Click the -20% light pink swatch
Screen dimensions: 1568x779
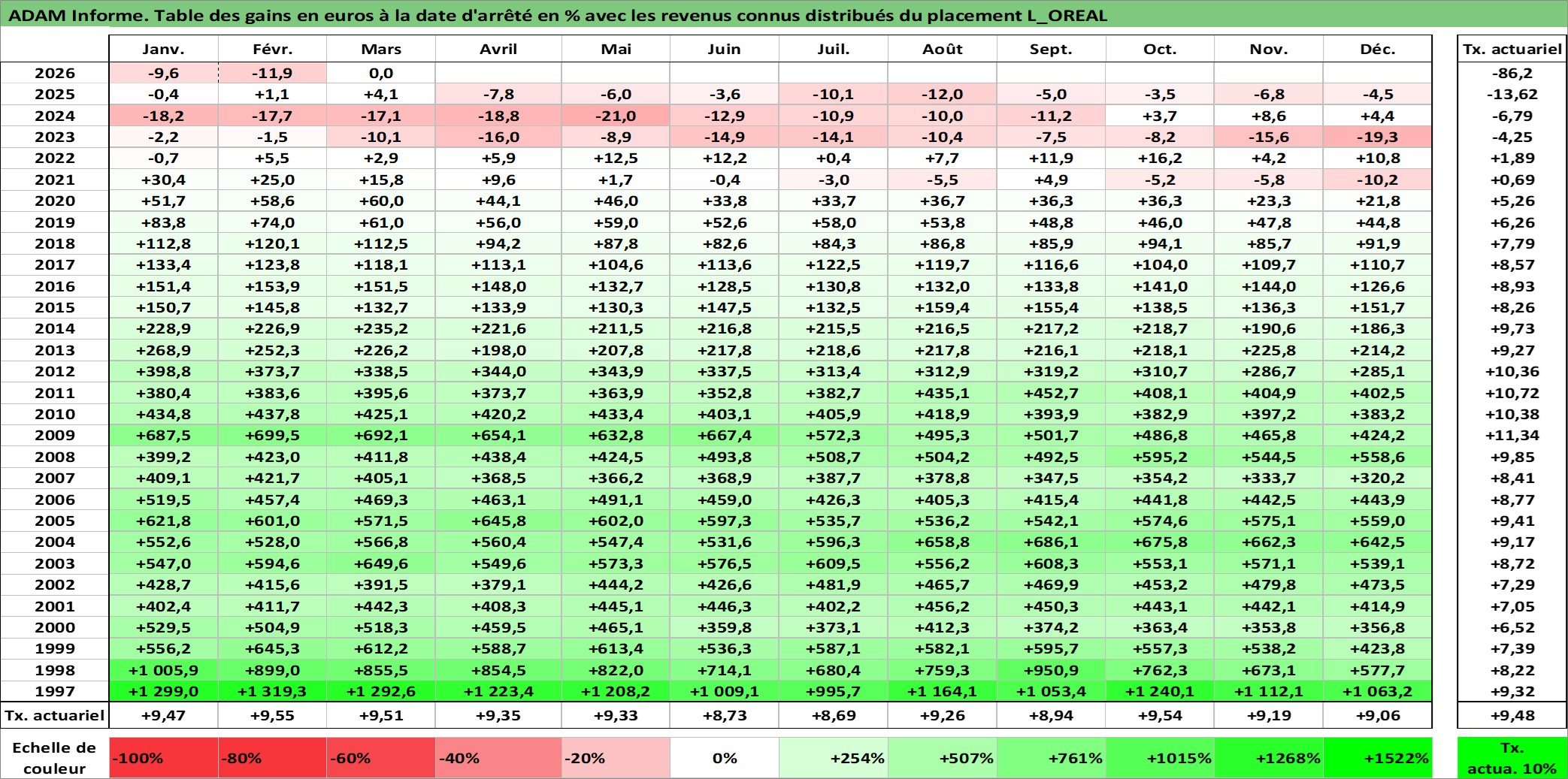[616, 757]
